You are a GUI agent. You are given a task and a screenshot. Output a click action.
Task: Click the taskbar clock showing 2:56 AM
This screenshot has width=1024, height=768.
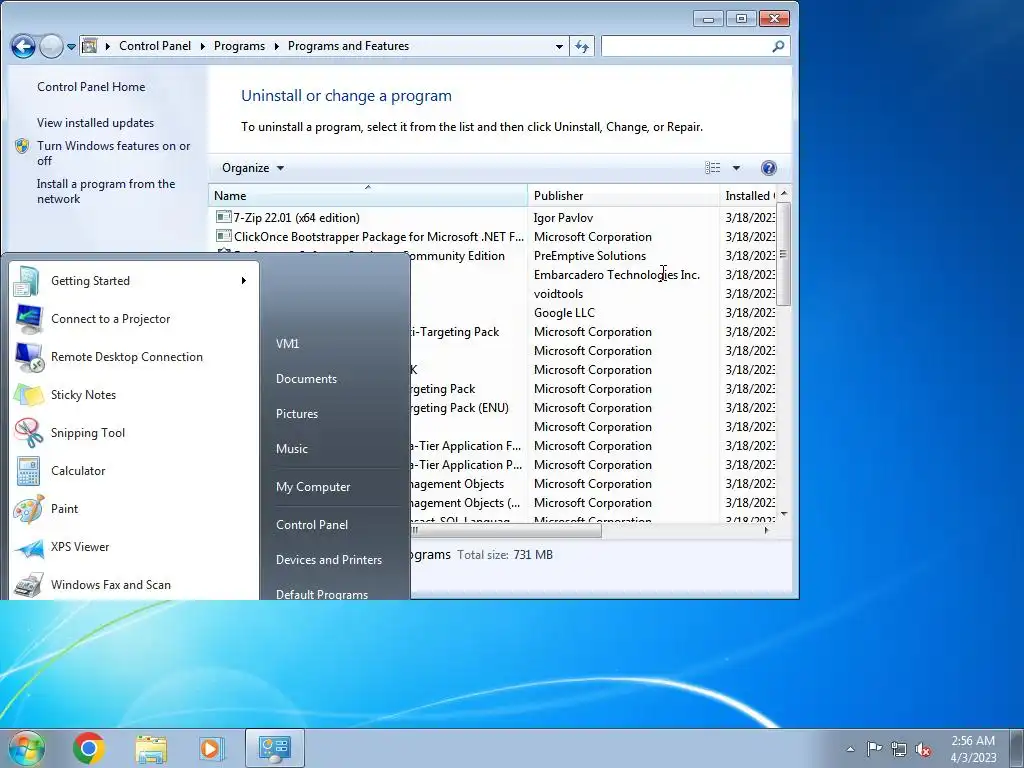pyautogui.click(x=973, y=749)
